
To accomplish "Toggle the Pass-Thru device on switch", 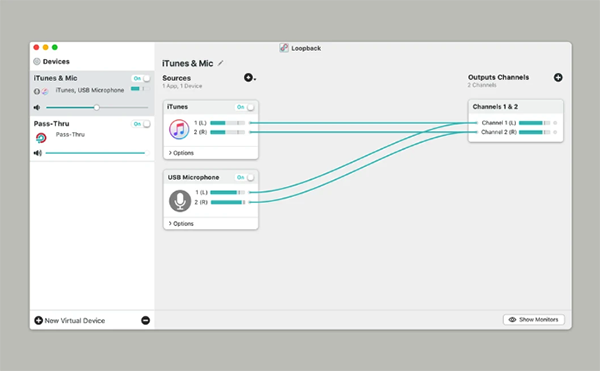I will tap(141, 124).
